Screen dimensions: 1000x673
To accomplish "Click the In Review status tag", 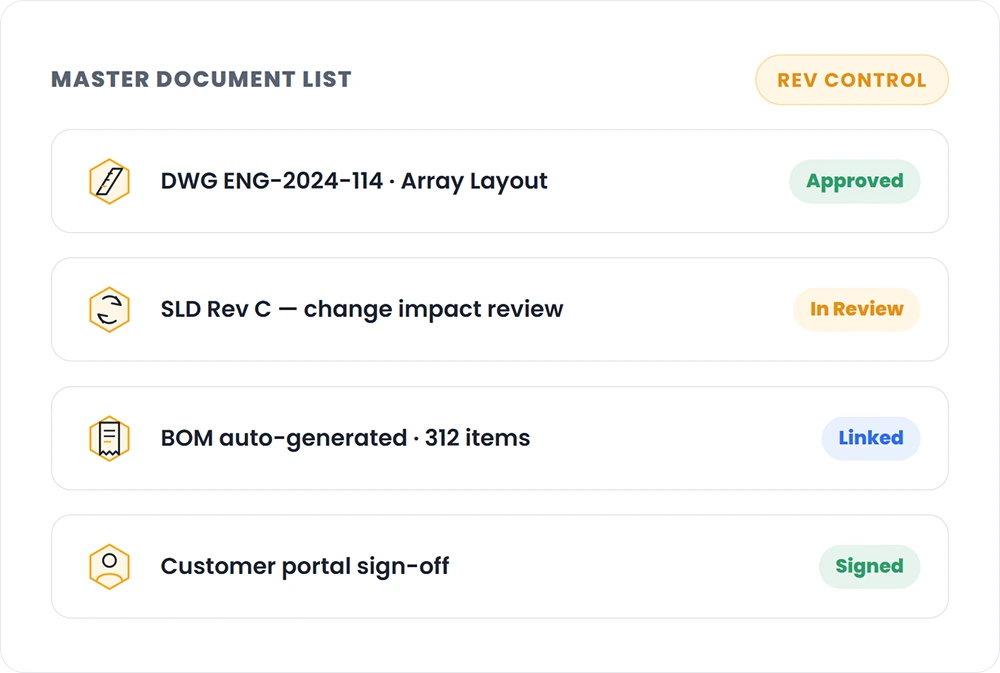I will [x=857, y=309].
